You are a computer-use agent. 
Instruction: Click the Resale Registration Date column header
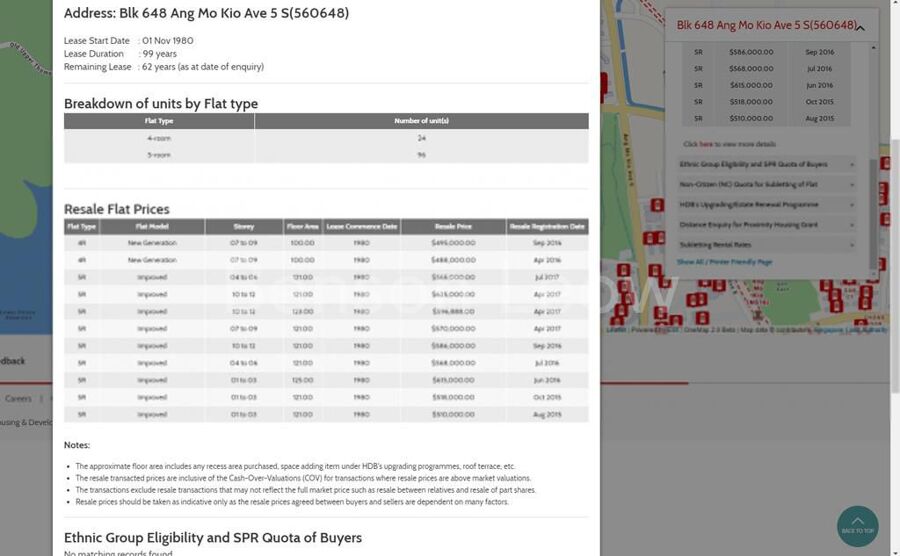pyautogui.click(x=547, y=227)
